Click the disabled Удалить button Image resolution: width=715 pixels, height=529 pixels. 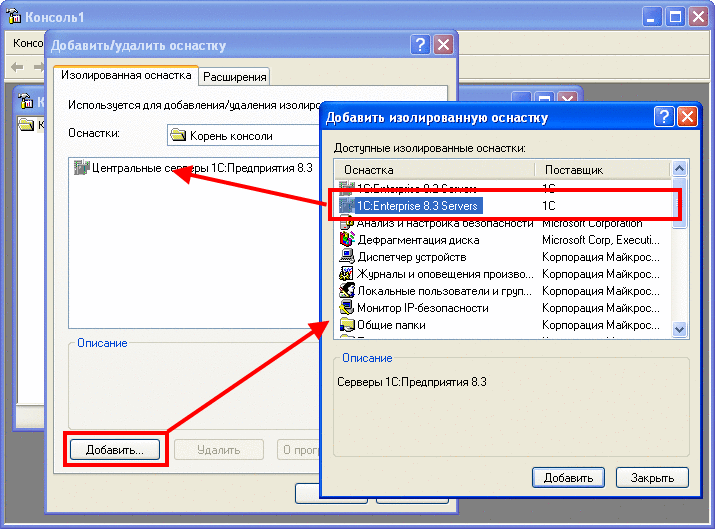pyautogui.click(x=218, y=450)
